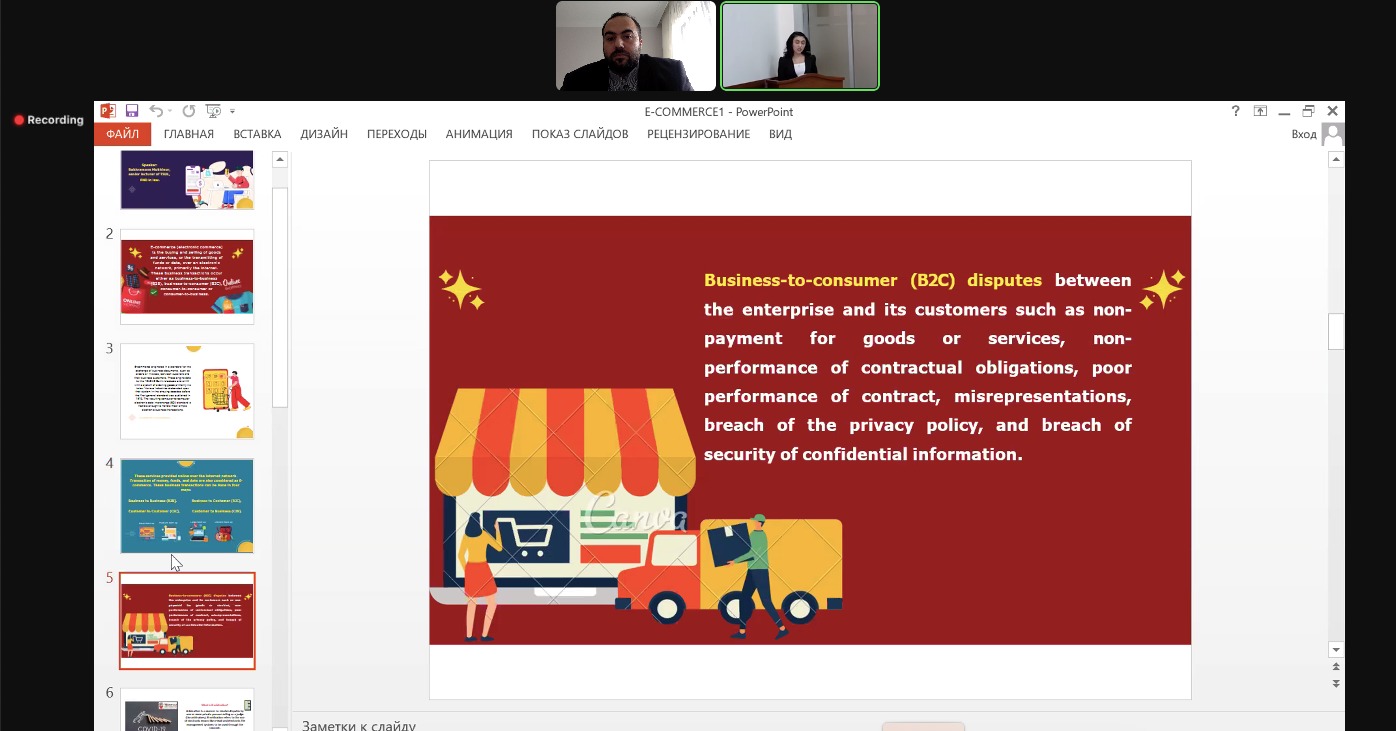The image size is (1396, 731).
Task: Open PowerPoint Help question mark icon
Action: point(1236,111)
